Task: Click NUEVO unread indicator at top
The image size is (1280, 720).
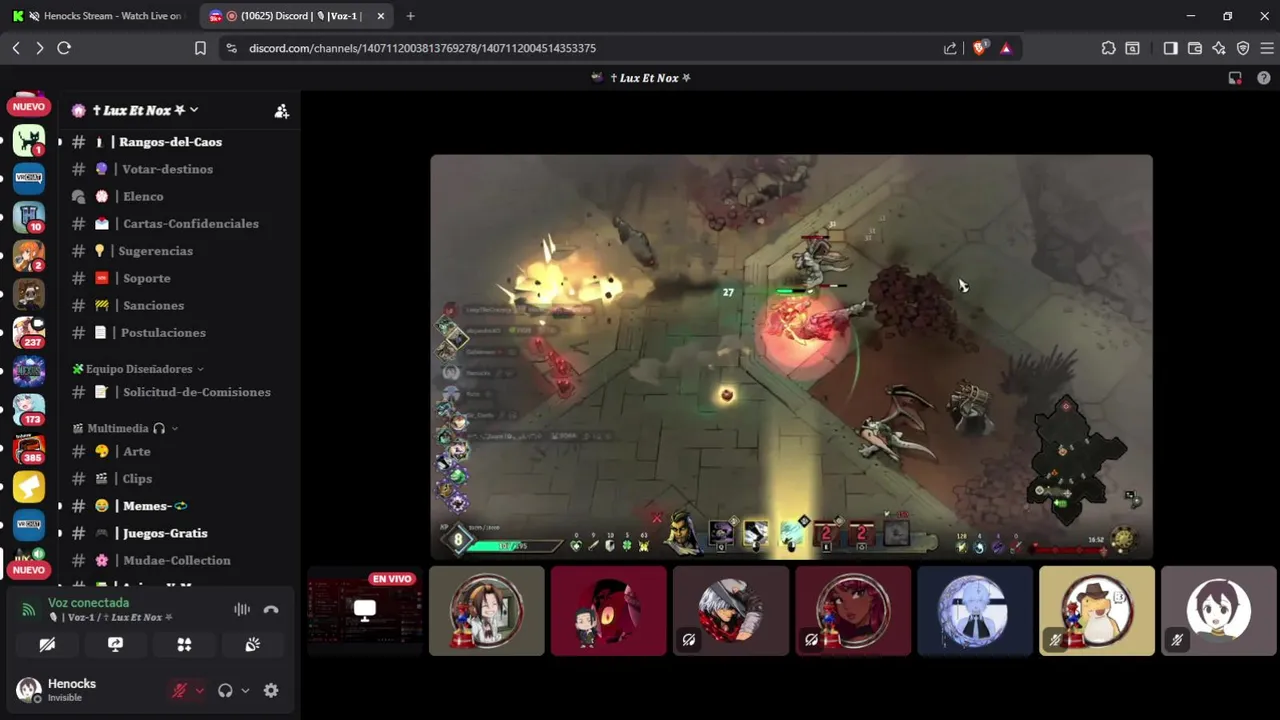Action: click(28, 106)
